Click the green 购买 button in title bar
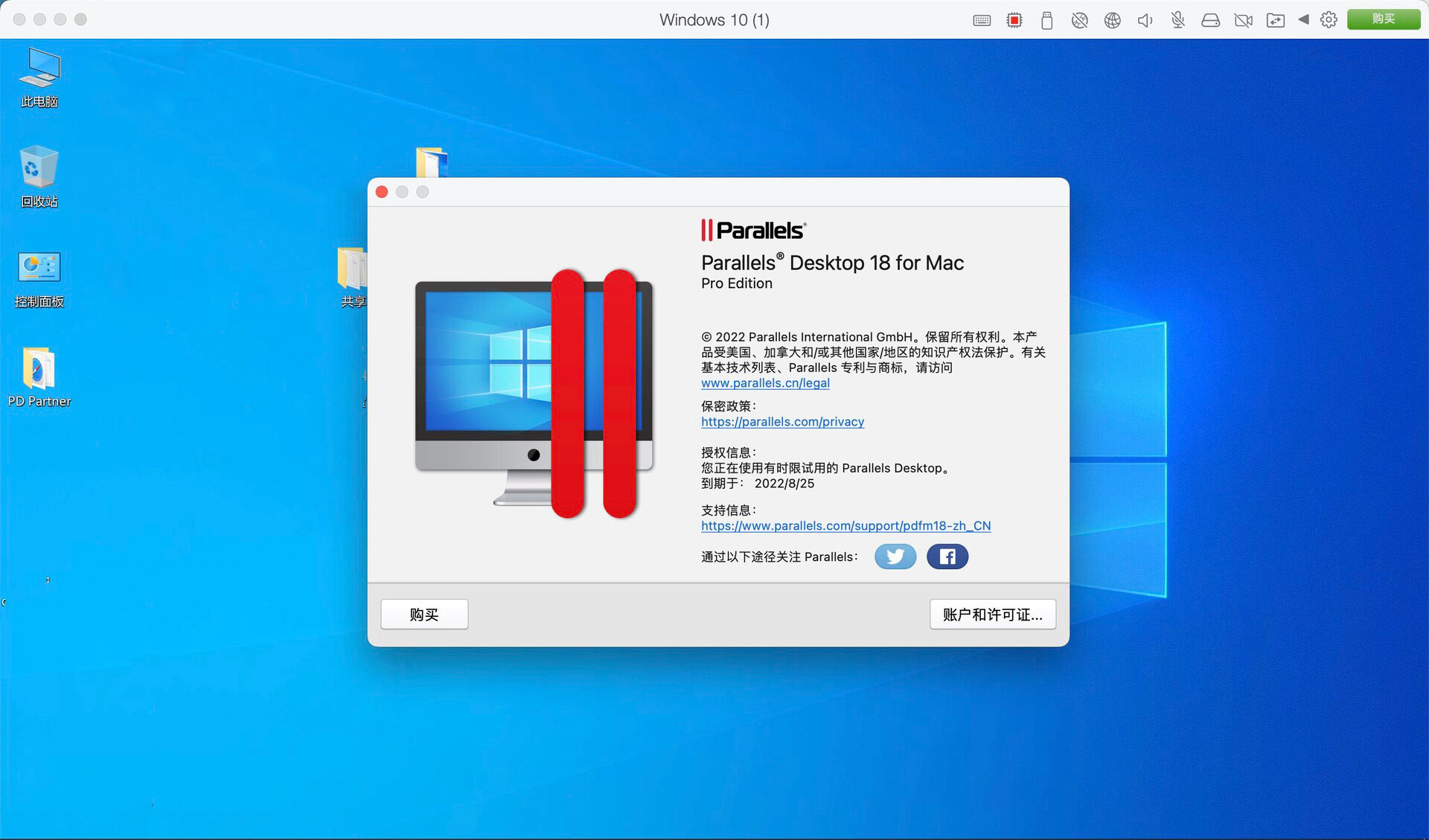The image size is (1429, 840). [1383, 19]
